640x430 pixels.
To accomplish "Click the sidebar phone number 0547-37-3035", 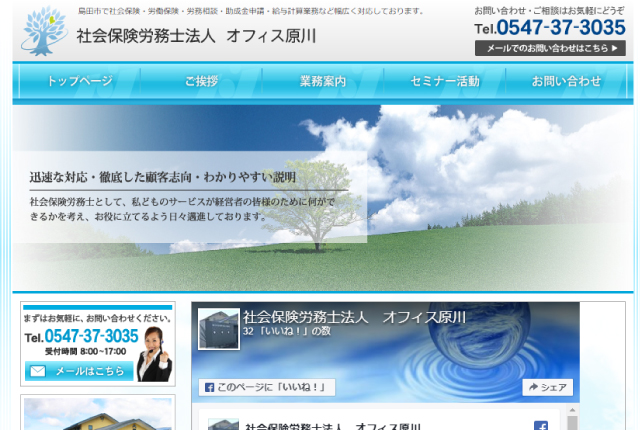I will pyautogui.click(x=91, y=336).
